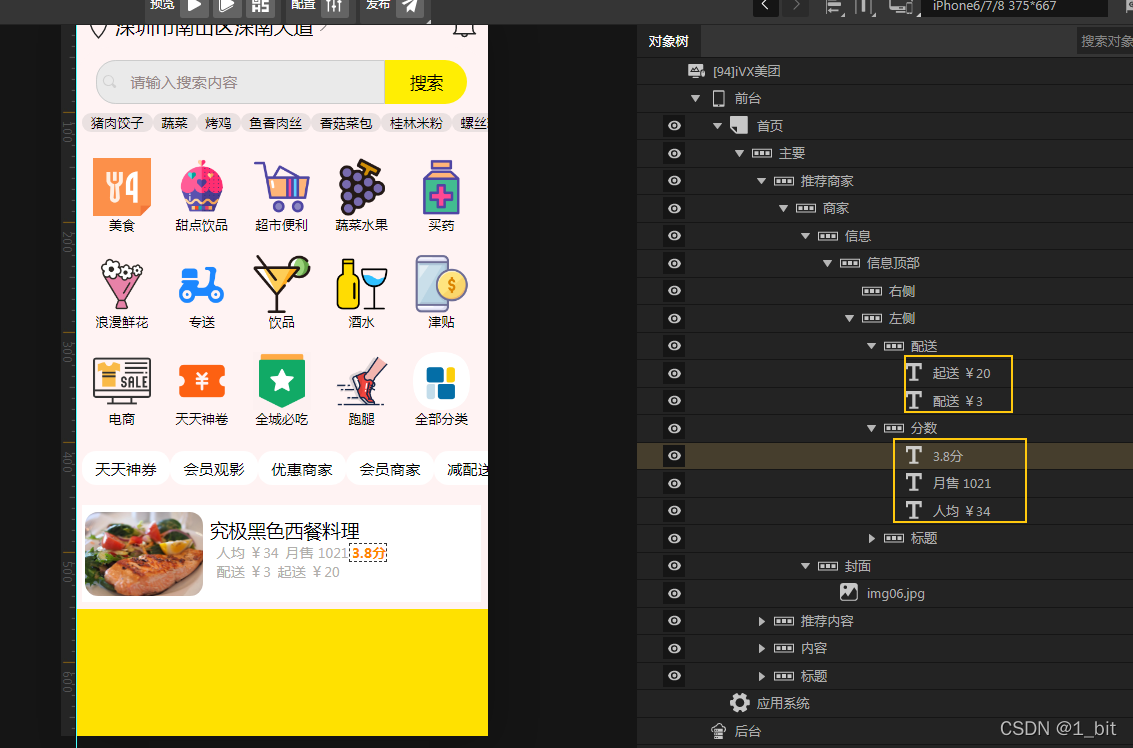The image size is (1133, 748).
Task: Toggle visibility of img06.jpg
Action: tap(675, 593)
